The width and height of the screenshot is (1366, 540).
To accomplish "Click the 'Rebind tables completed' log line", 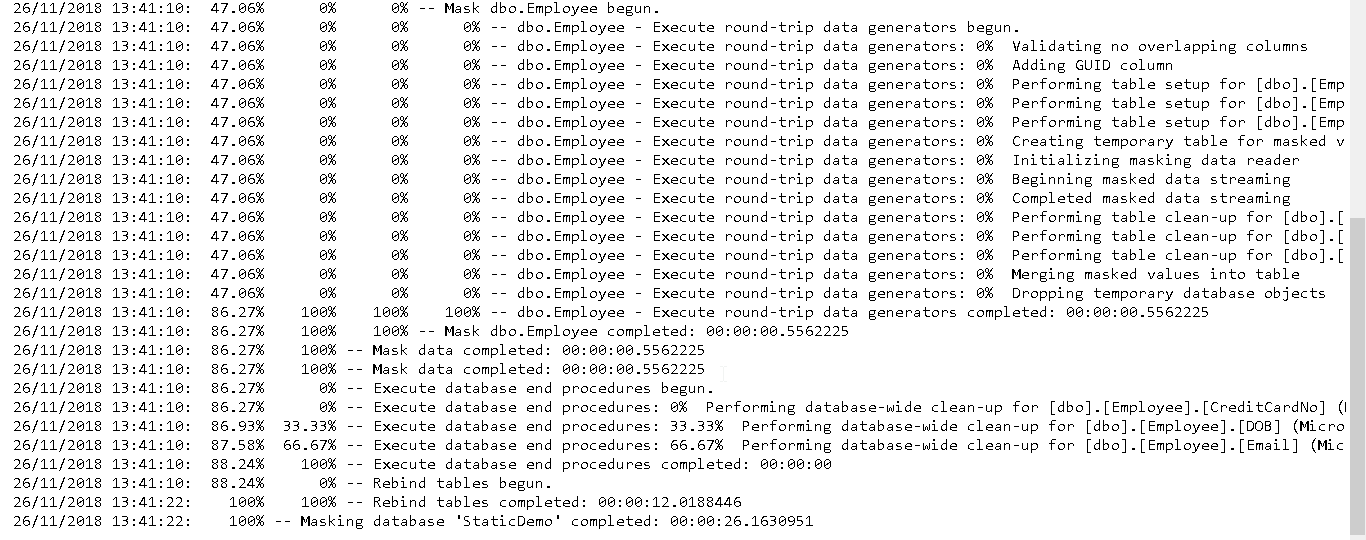I will tap(557, 503).
